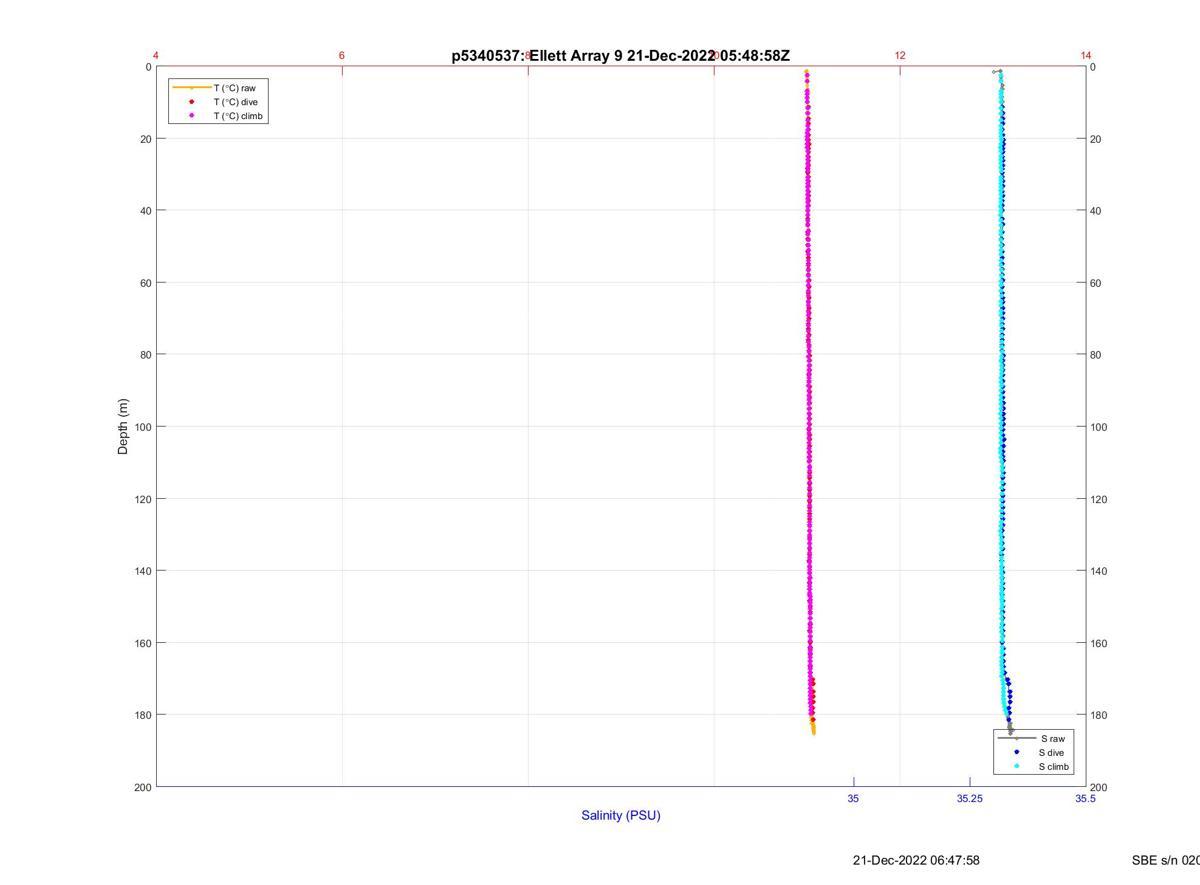Select the "S dive" legend entry

pyautogui.click(x=1052, y=752)
